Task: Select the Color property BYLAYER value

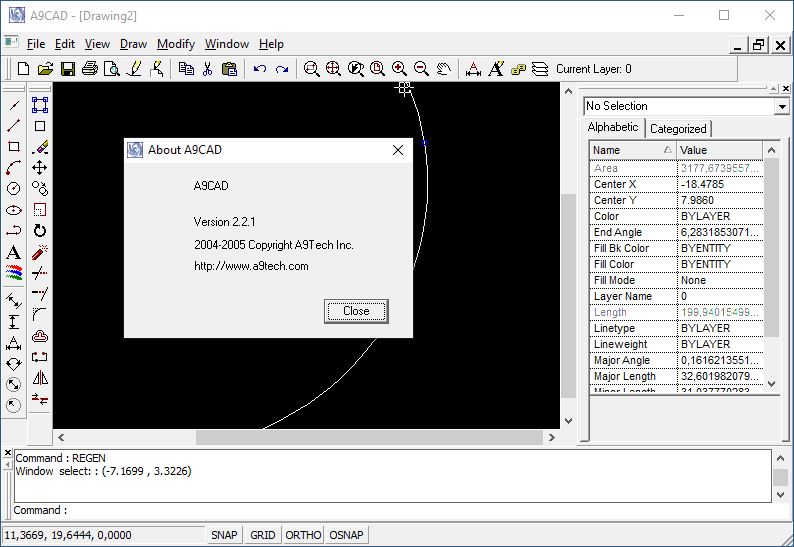Action: [x=720, y=216]
